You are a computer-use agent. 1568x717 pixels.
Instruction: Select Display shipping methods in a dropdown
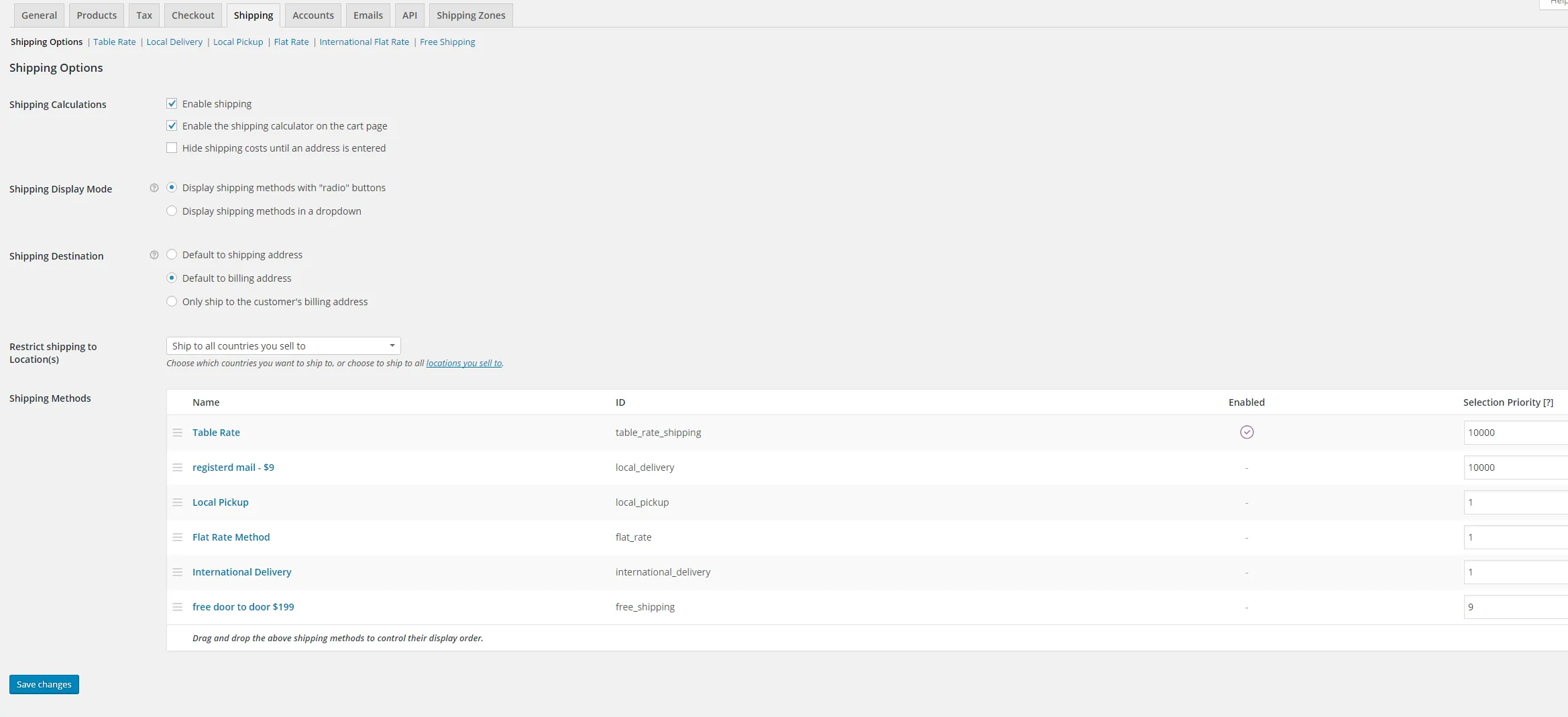click(x=172, y=211)
